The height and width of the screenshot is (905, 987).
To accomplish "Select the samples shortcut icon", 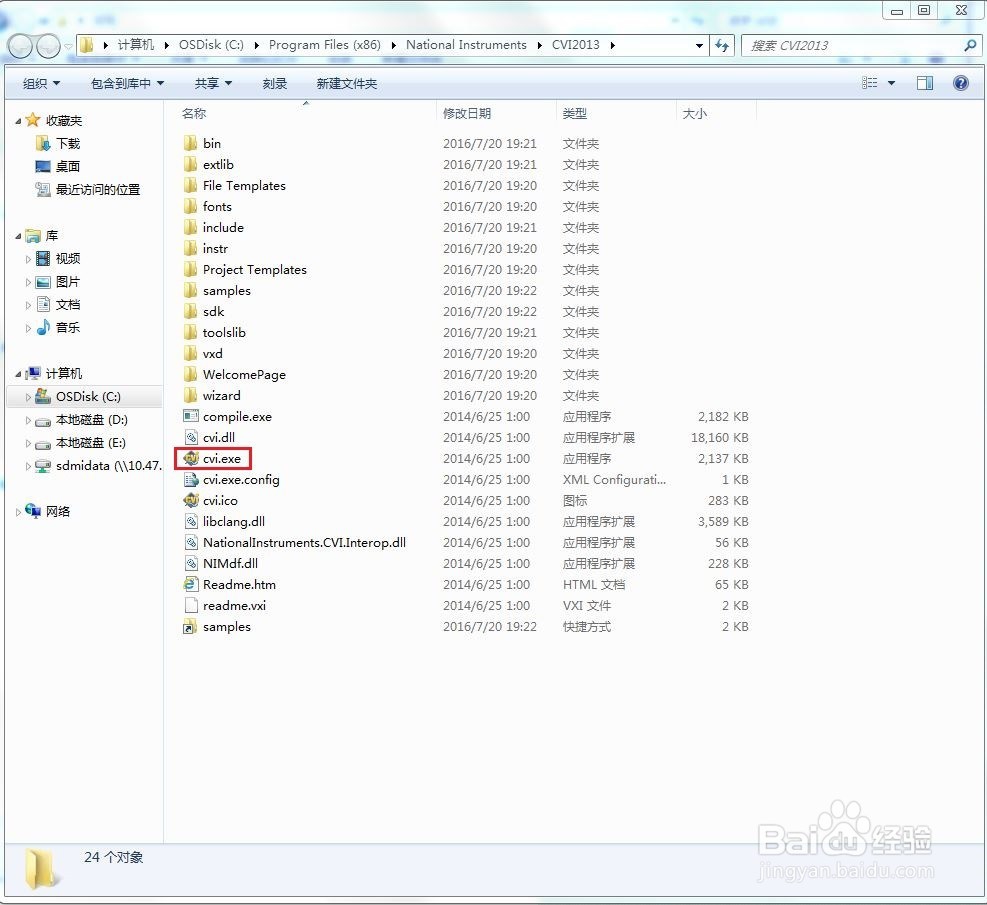I will 191,627.
